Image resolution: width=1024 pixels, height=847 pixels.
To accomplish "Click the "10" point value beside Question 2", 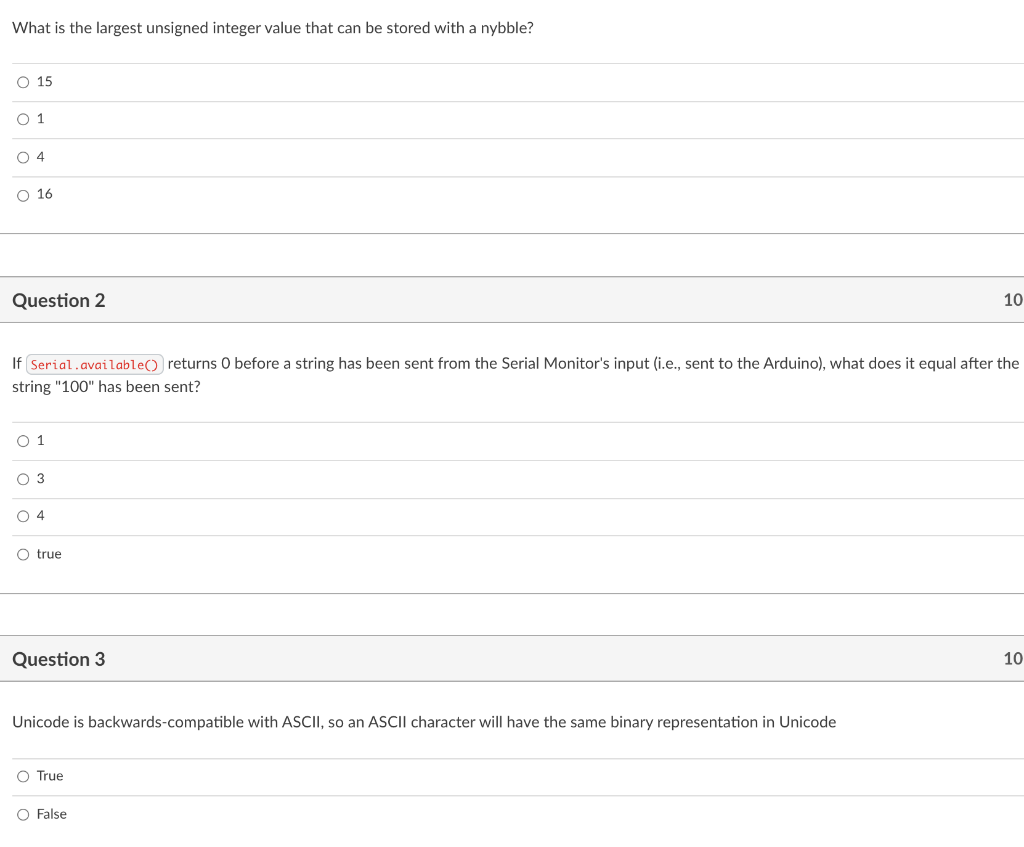I will (1014, 300).
